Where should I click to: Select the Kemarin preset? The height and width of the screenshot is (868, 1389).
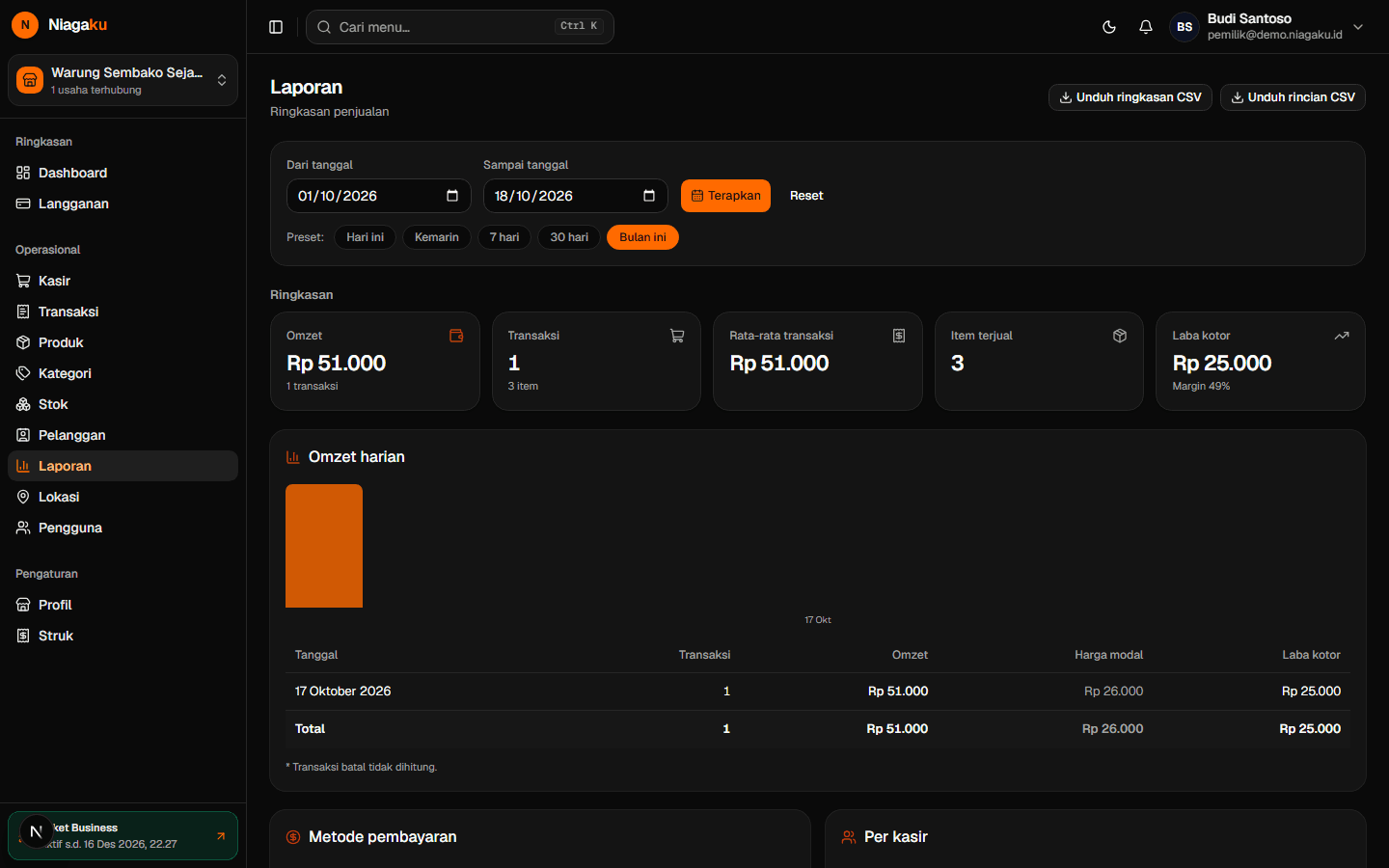pyautogui.click(x=437, y=237)
